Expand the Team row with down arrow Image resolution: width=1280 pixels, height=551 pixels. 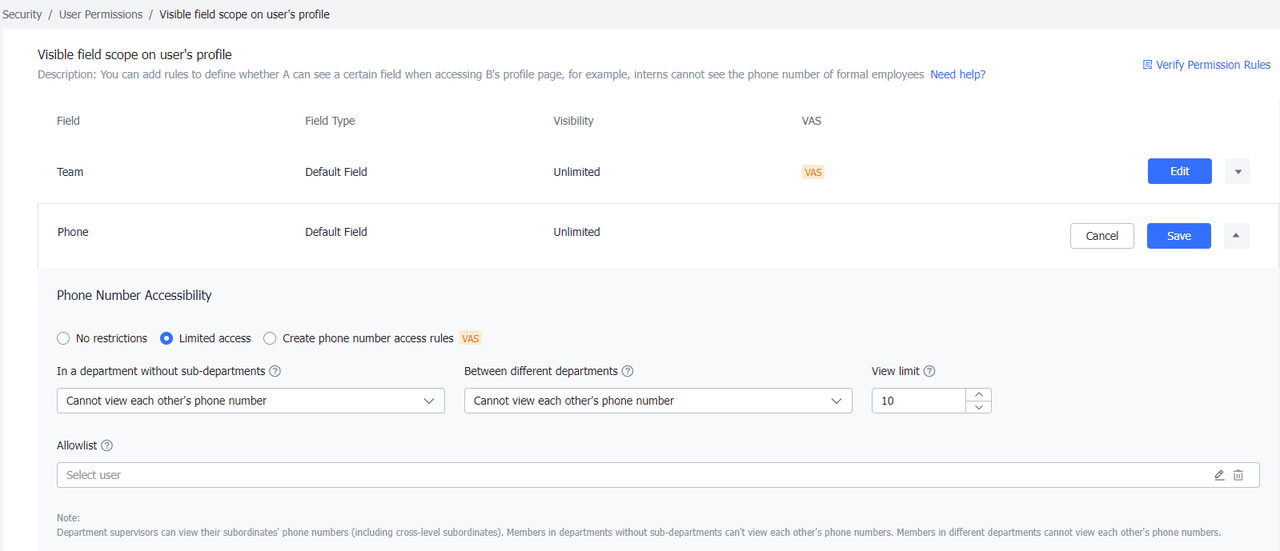coord(1237,172)
